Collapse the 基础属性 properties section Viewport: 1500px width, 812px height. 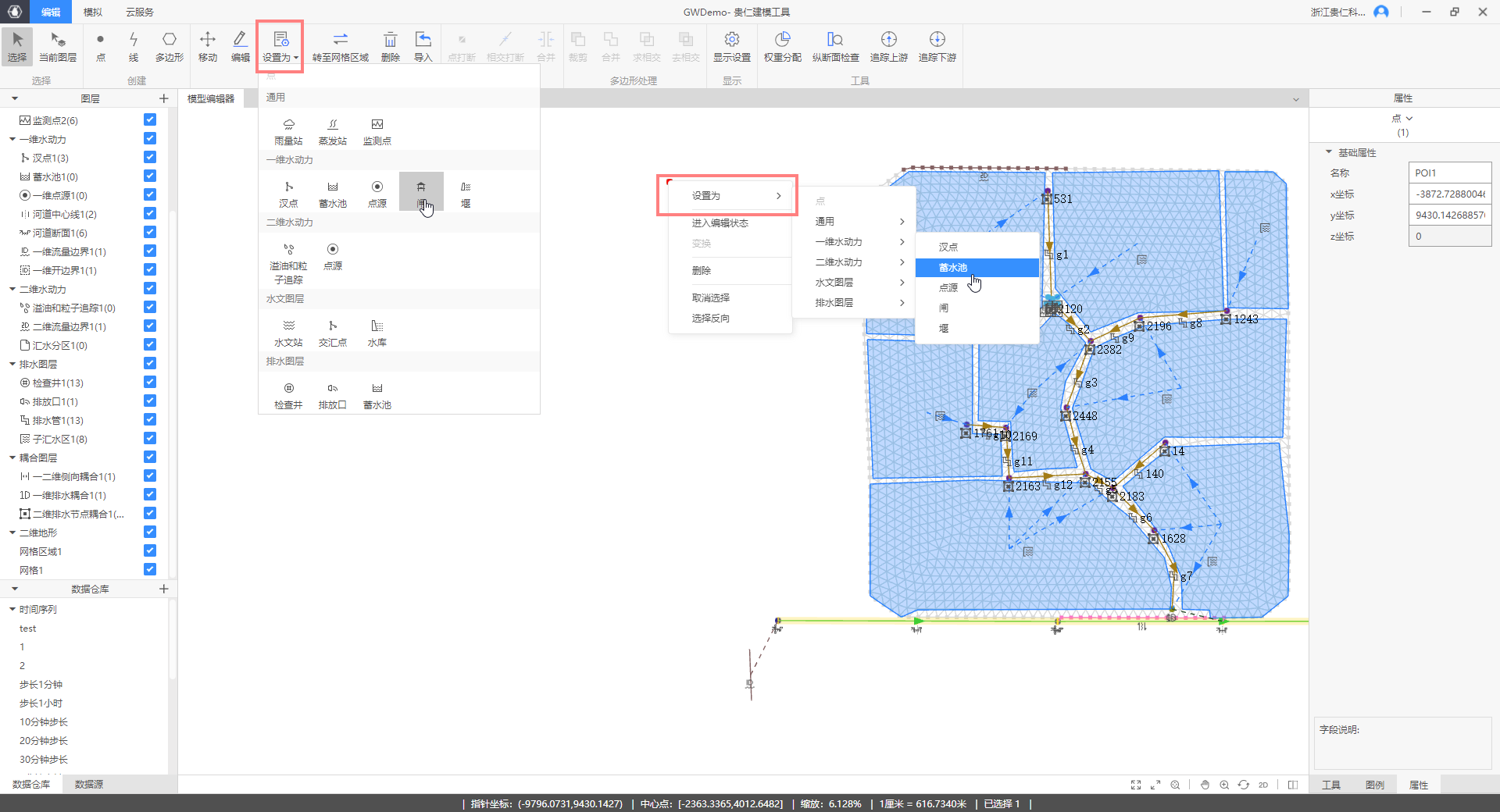point(1328,152)
